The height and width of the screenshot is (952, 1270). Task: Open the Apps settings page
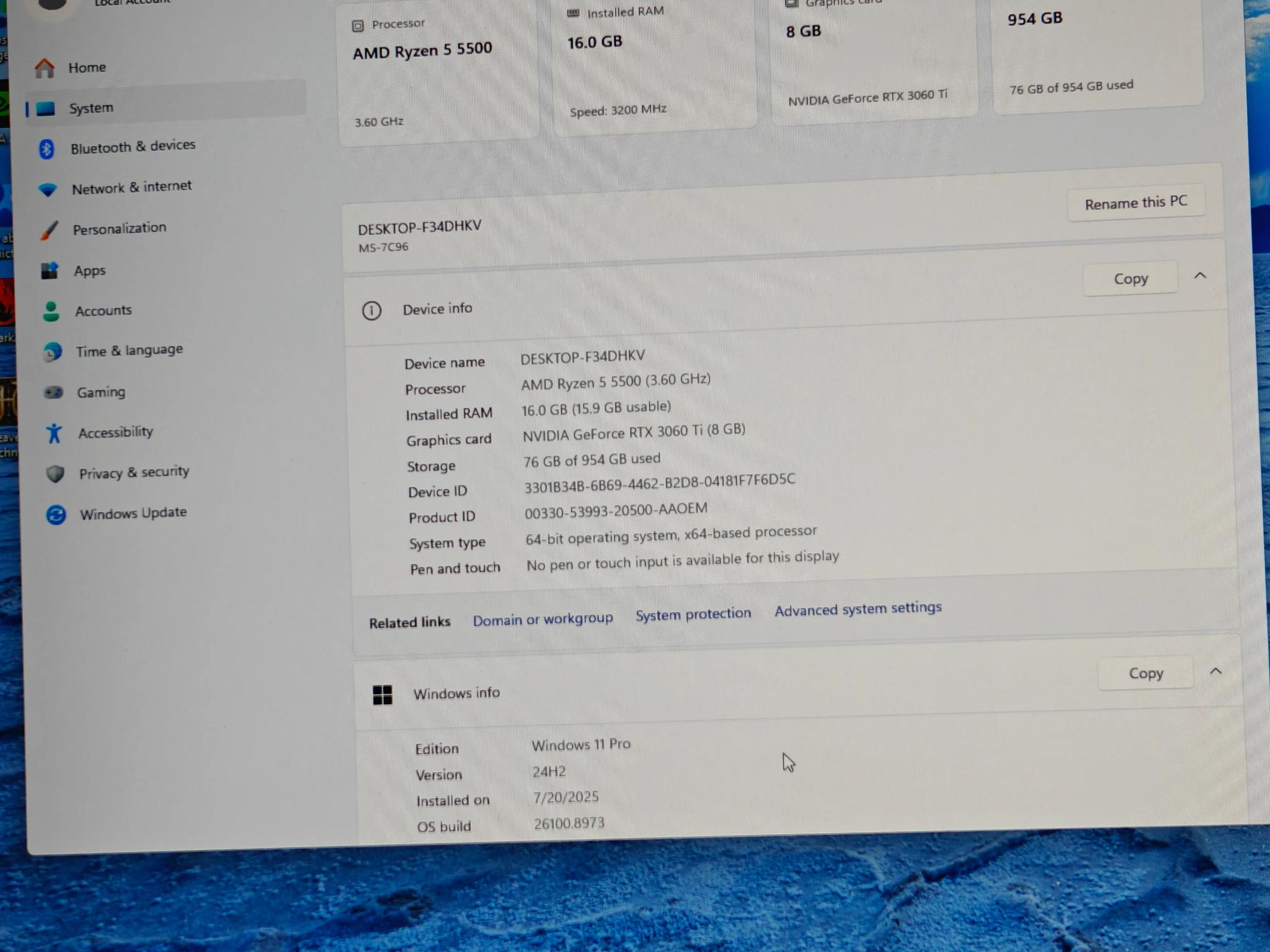89,271
